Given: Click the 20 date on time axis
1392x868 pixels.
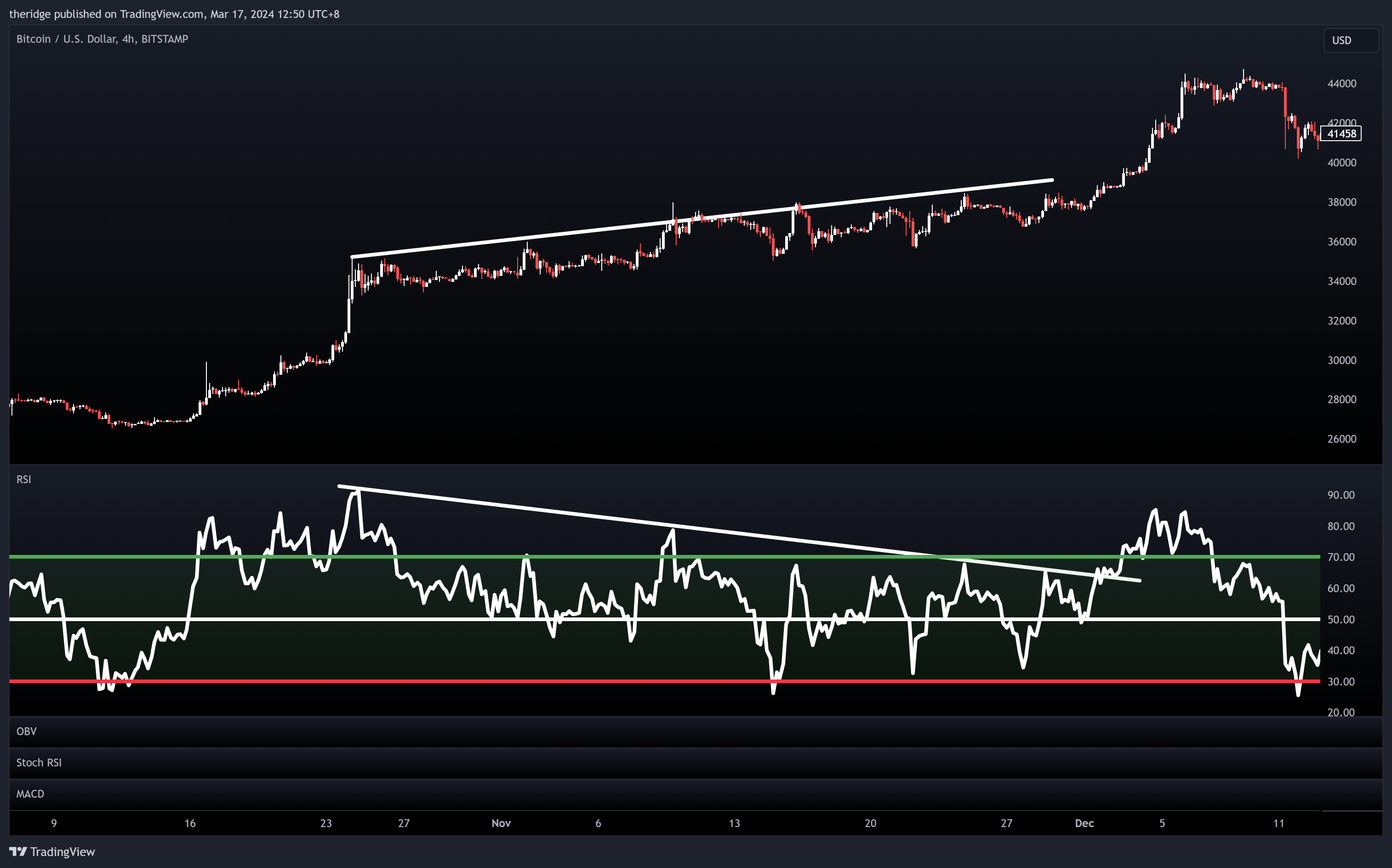Looking at the screenshot, I should click(870, 823).
